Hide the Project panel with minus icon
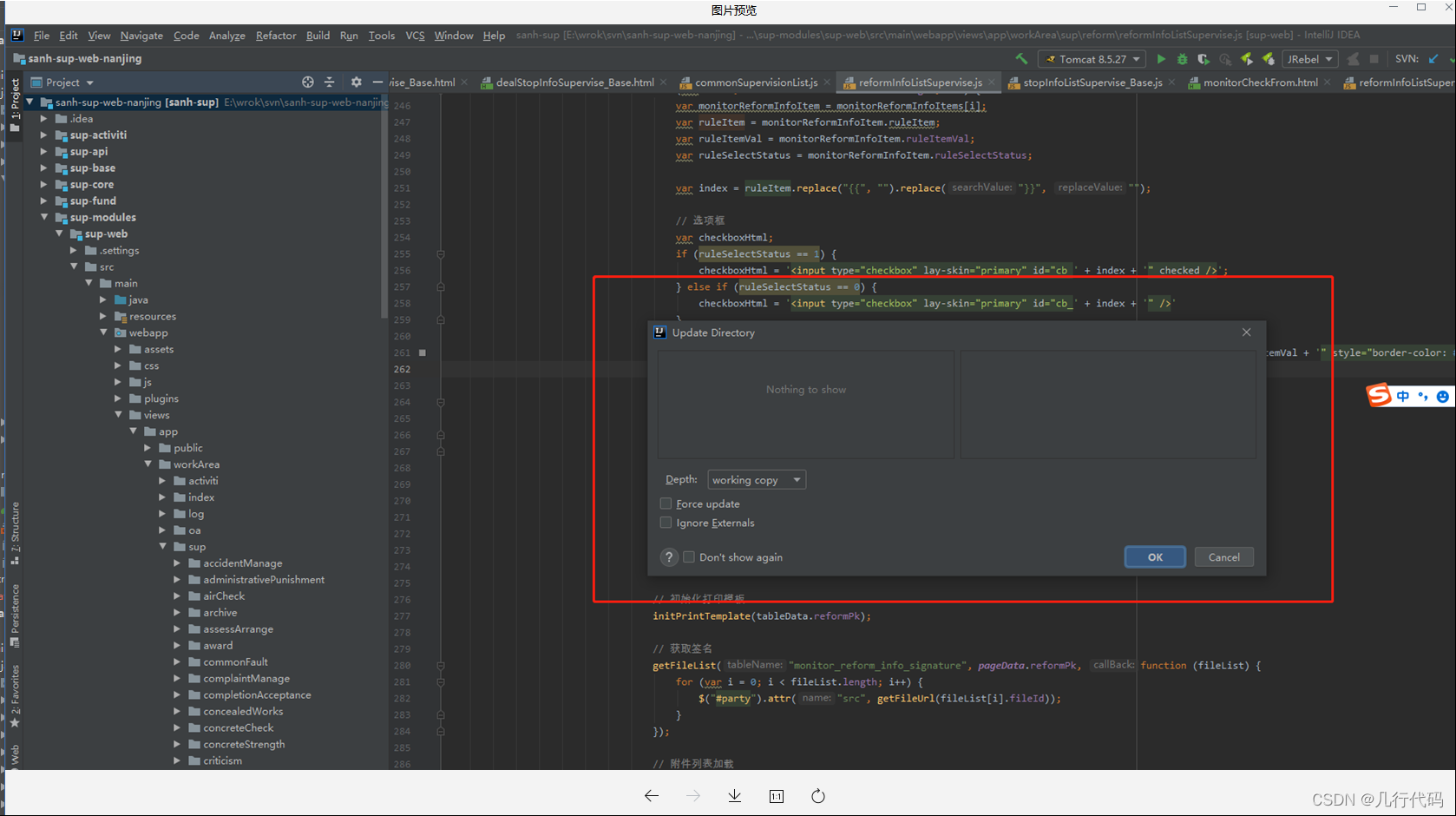Screen dimensions: 1456x816 pos(377,82)
